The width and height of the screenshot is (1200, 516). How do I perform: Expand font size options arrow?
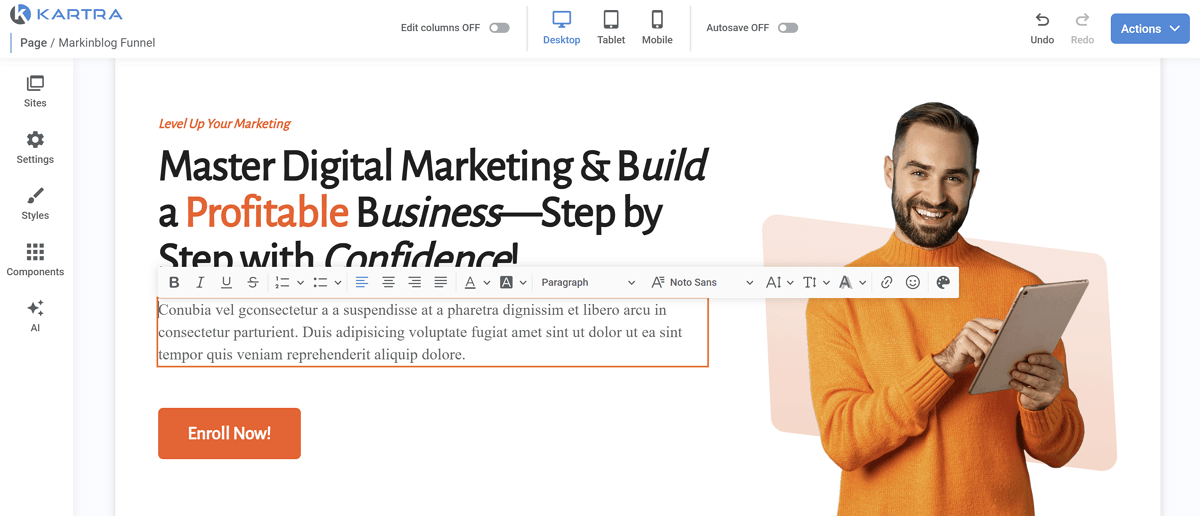[790, 283]
